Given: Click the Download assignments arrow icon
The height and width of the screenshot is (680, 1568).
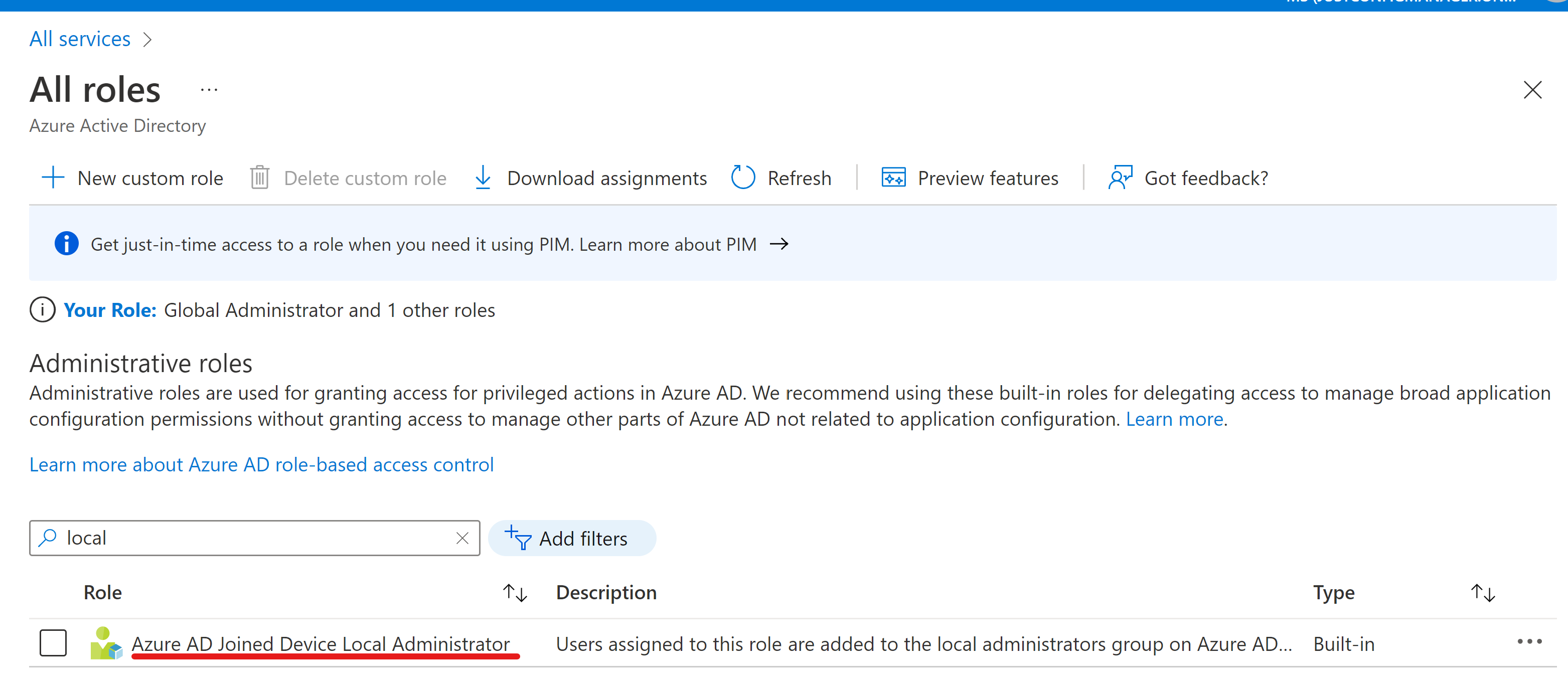Looking at the screenshot, I should coord(483,178).
